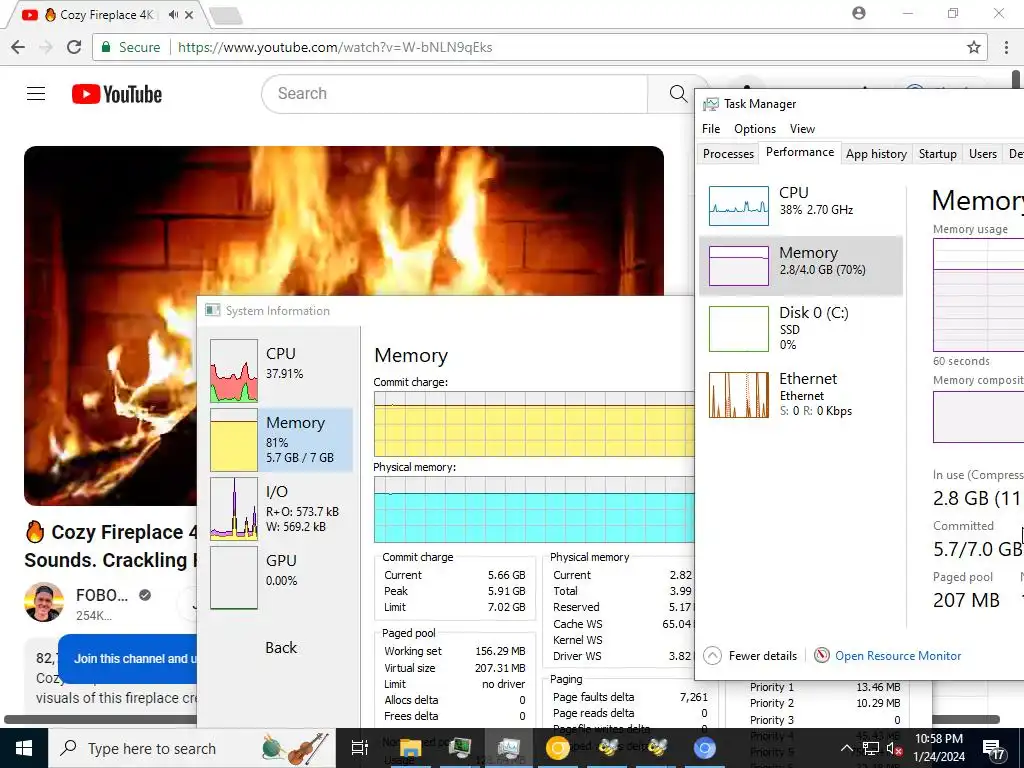Click the YouTube search magnifier button
The height and width of the screenshot is (768, 1024).
(x=678, y=94)
